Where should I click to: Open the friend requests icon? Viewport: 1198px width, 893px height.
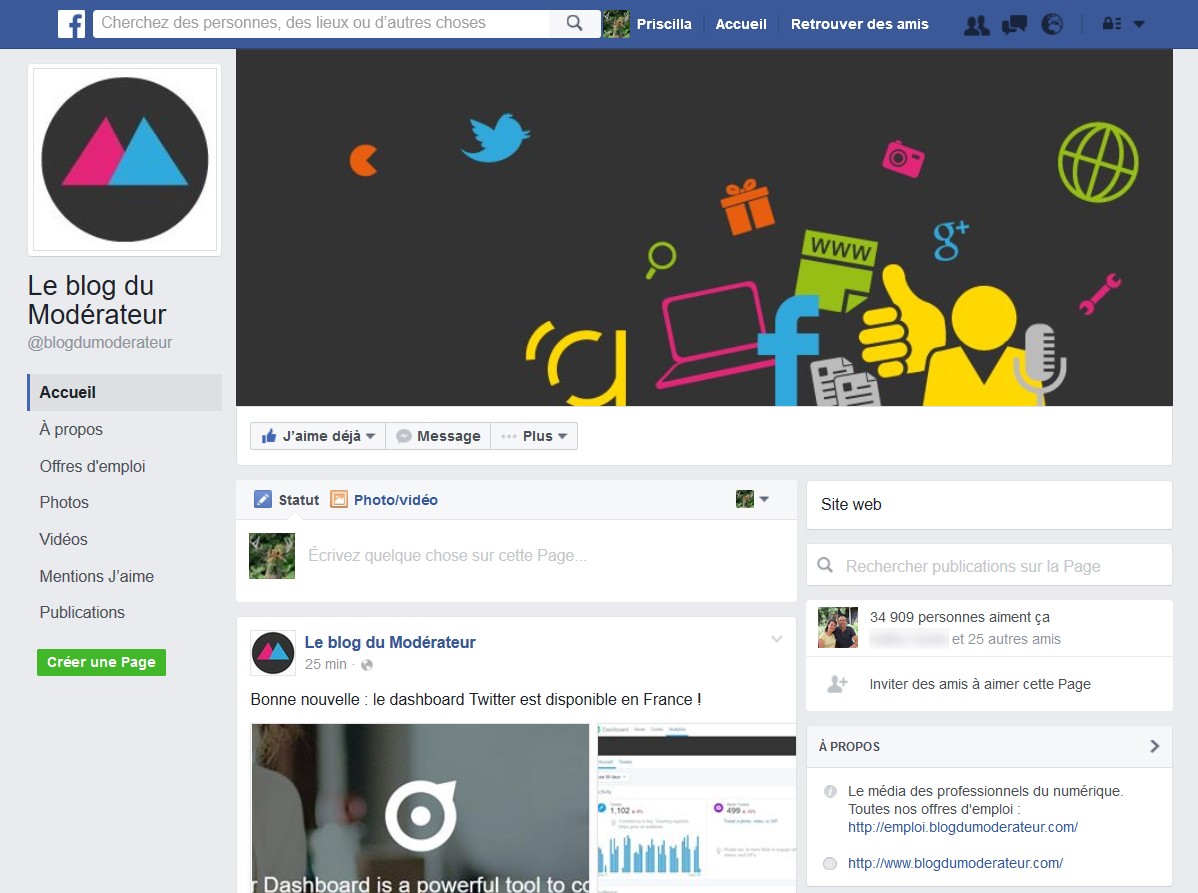click(976, 25)
